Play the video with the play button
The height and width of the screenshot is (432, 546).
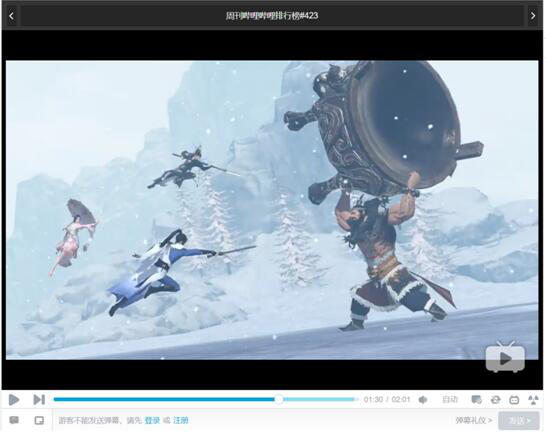[x=14, y=400]
